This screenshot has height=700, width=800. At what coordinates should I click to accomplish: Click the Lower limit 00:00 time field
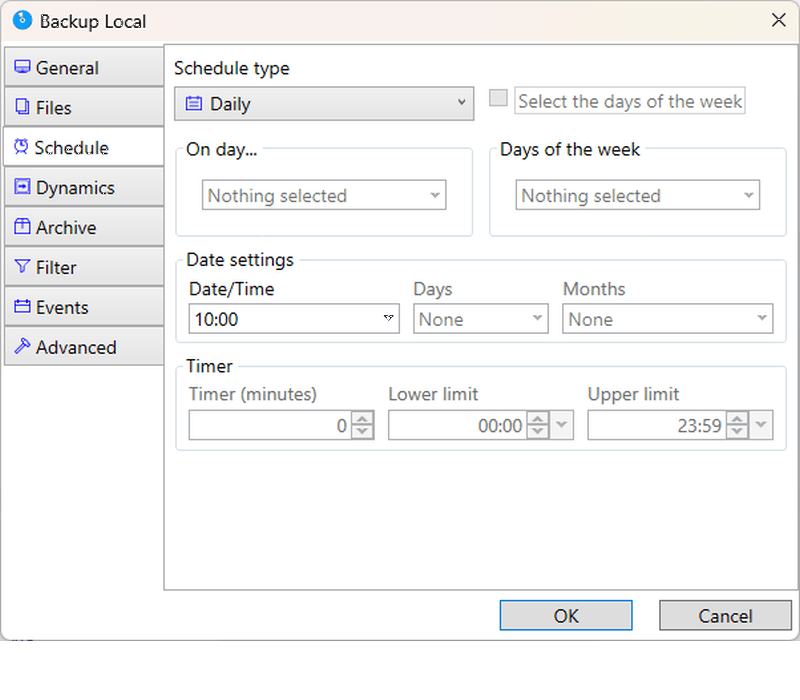(x=458, y=425)
